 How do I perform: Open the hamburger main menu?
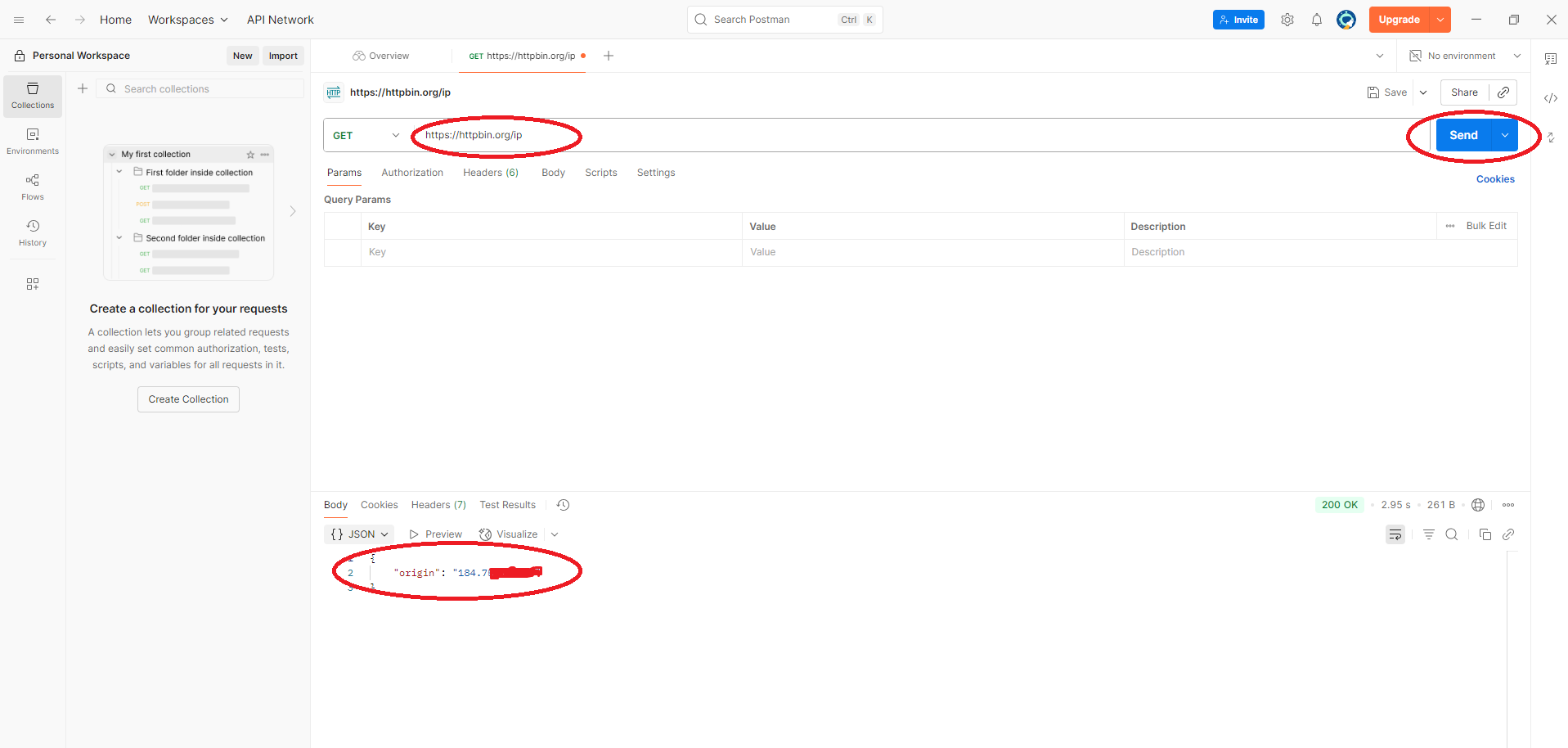[19, 20]
